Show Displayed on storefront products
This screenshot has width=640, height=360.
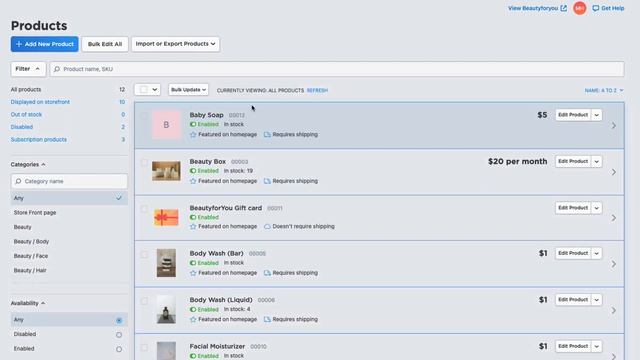tap(40, 102)
